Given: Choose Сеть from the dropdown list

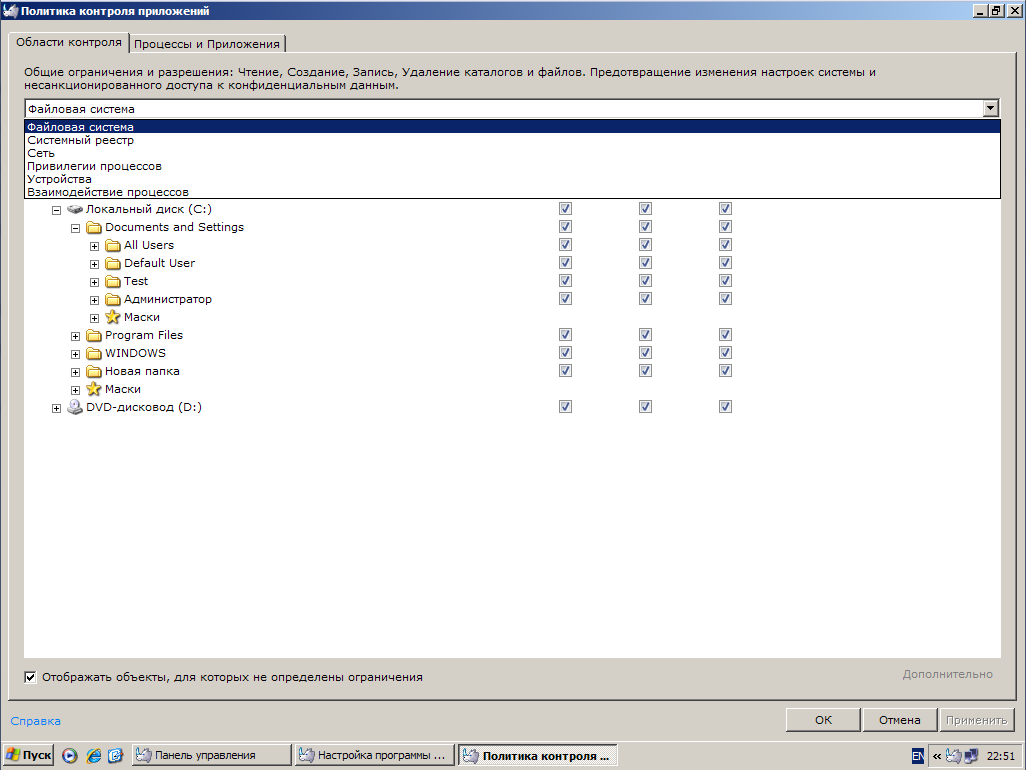Looking at the screenshot, I should click(512, 153).
